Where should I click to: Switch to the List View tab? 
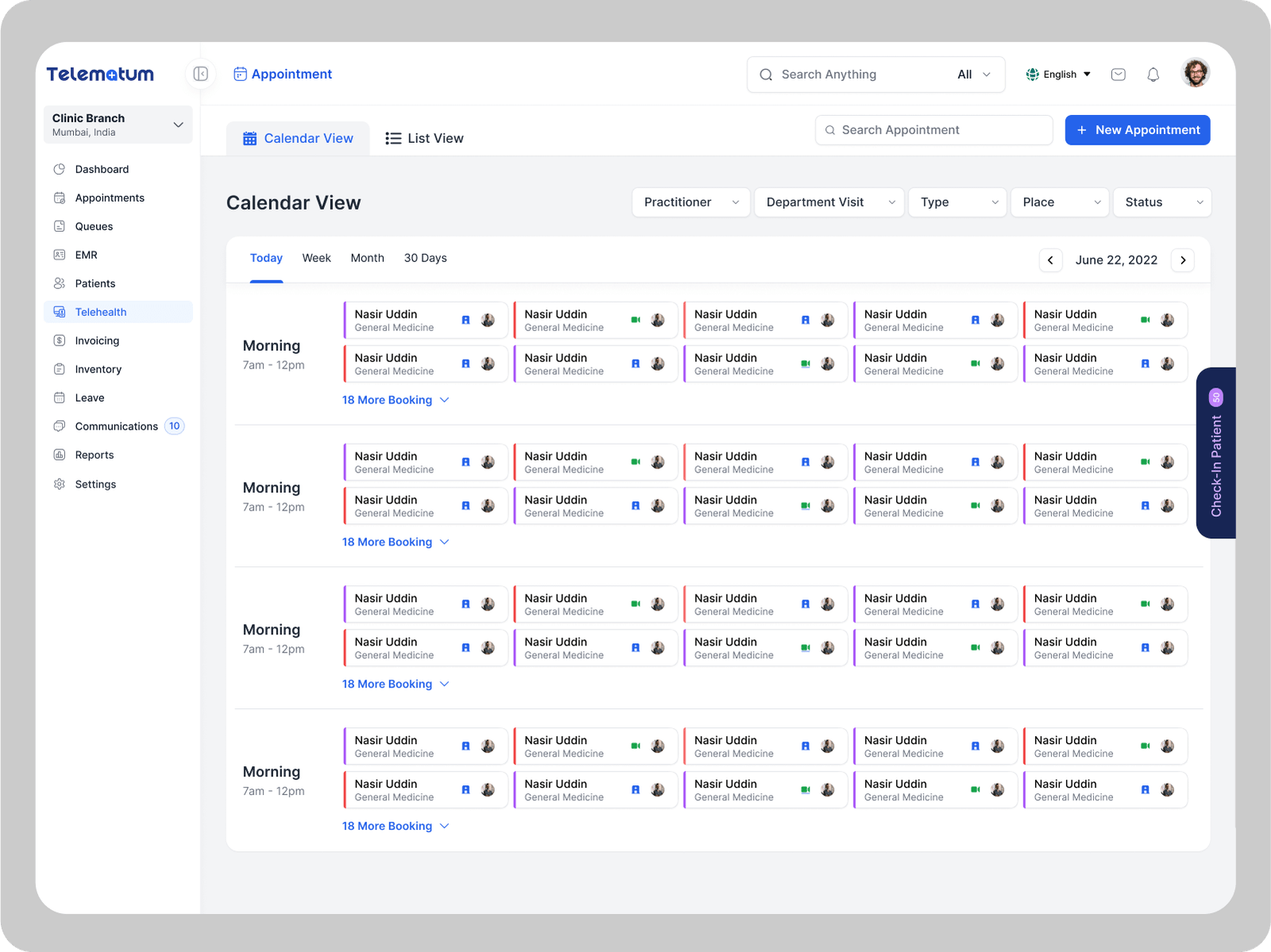click(424, 138)
